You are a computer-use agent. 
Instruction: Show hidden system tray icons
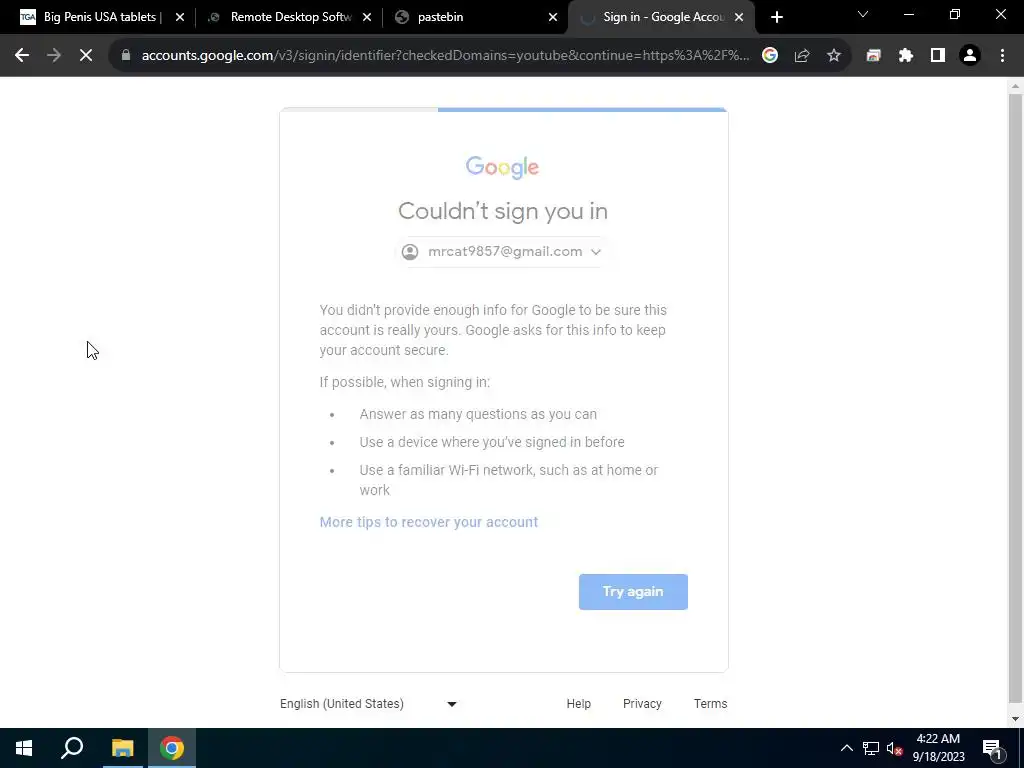click(847, 748)
